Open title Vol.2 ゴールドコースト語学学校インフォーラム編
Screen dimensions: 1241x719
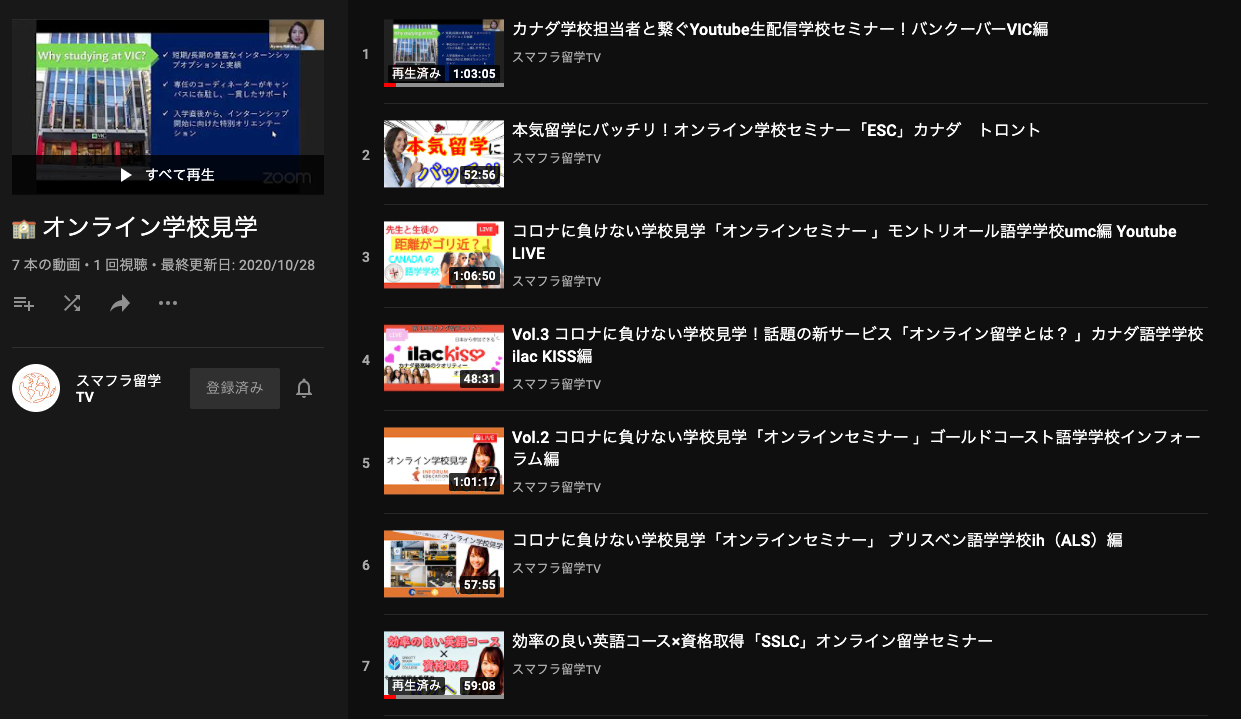[x=856, y=448]
